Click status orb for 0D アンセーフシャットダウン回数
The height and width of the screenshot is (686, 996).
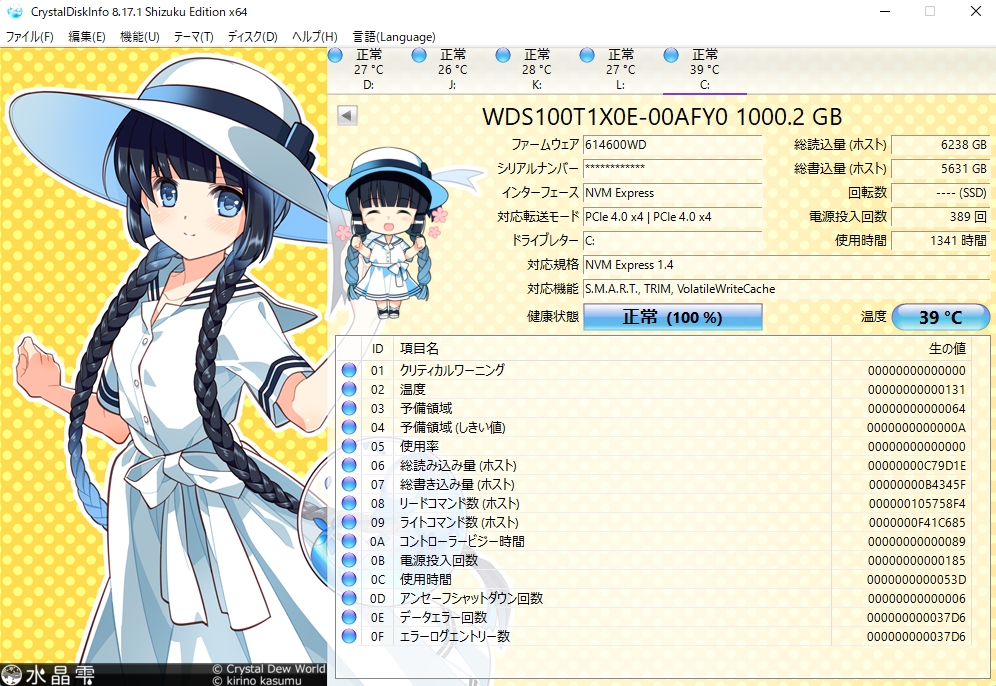click(349, 598)
